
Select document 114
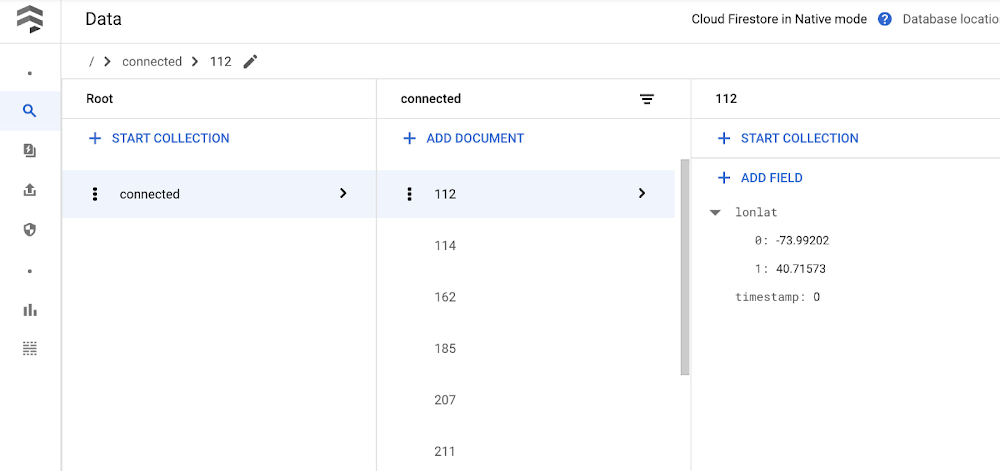pyautogui.click(x=445, y=246)
